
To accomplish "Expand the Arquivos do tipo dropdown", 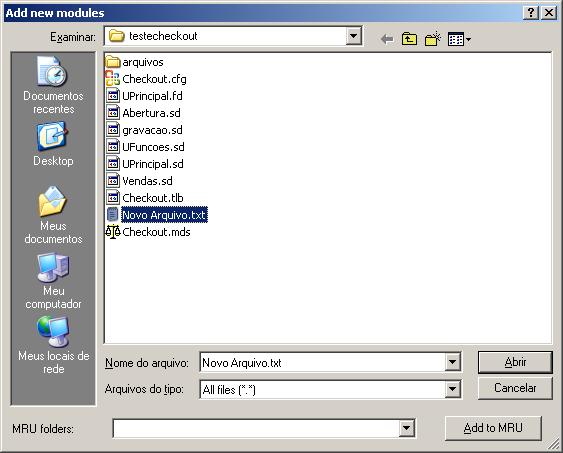I will click(452, 389).
